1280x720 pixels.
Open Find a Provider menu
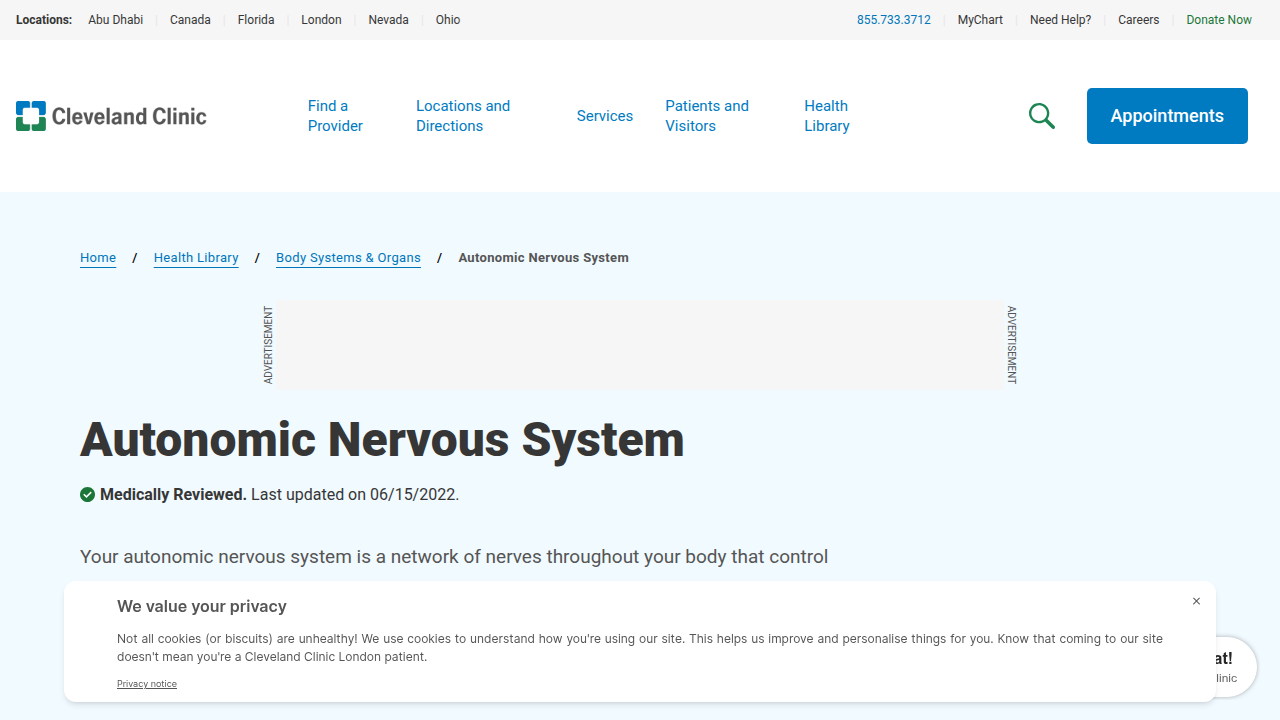[335, 116]
